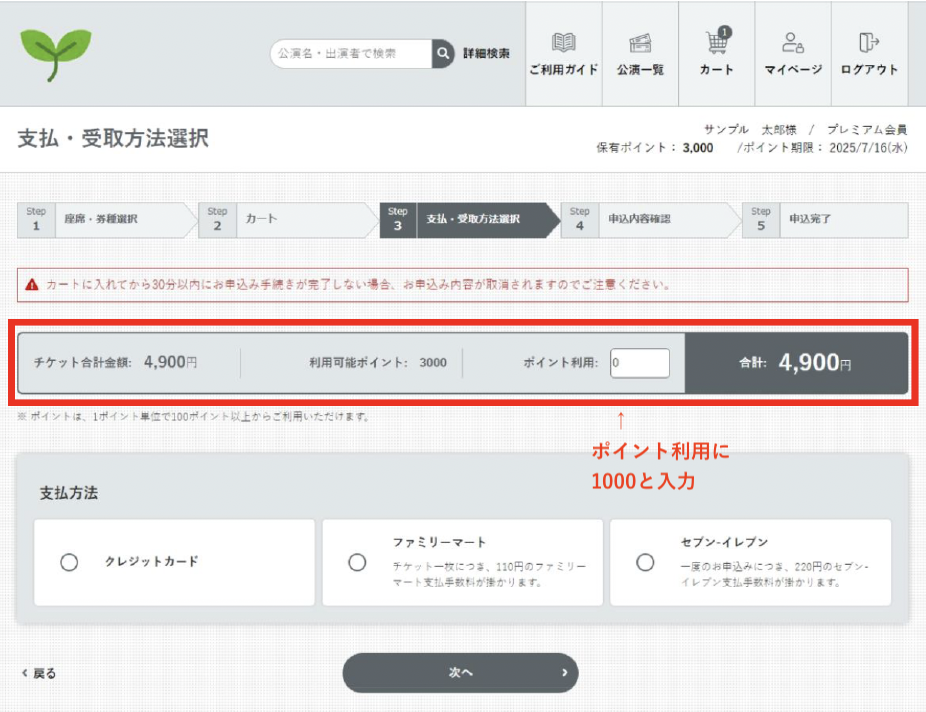The image size is (926, 712).
Task: Open the 公演一覧 ticket icon
Action: [640, 44]
